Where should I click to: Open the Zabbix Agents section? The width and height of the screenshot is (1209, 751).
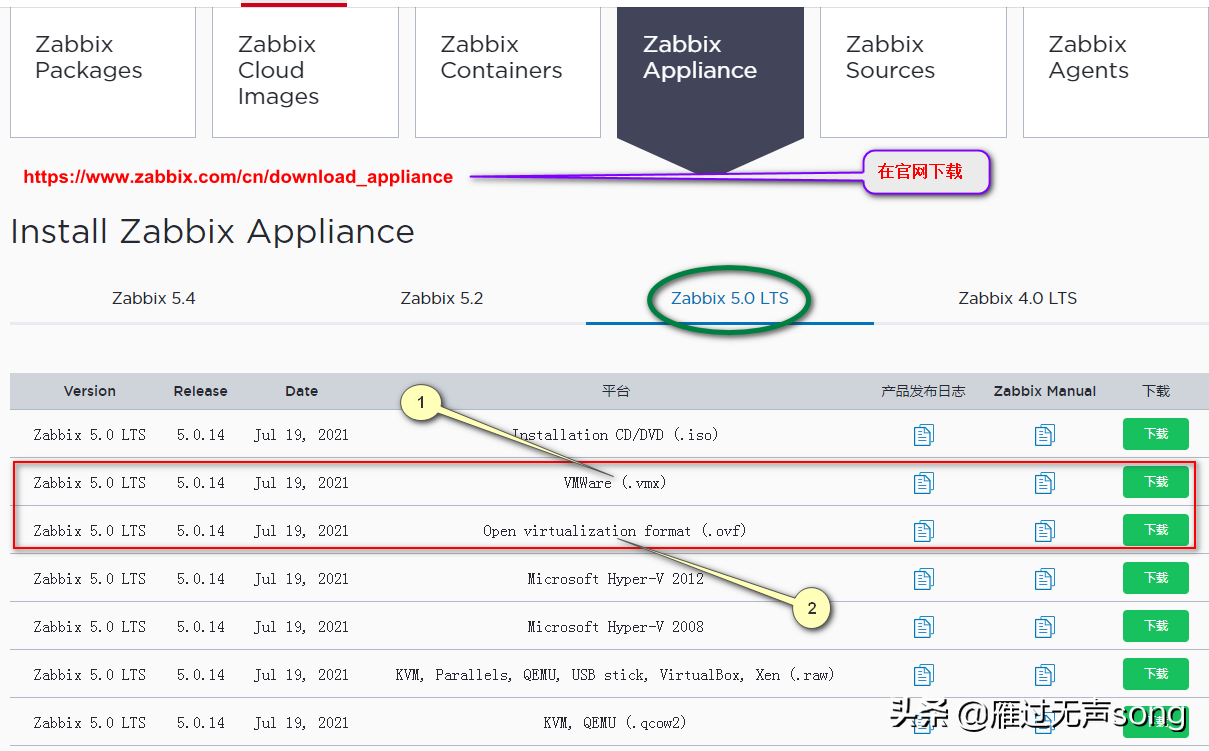(1116, 72)
